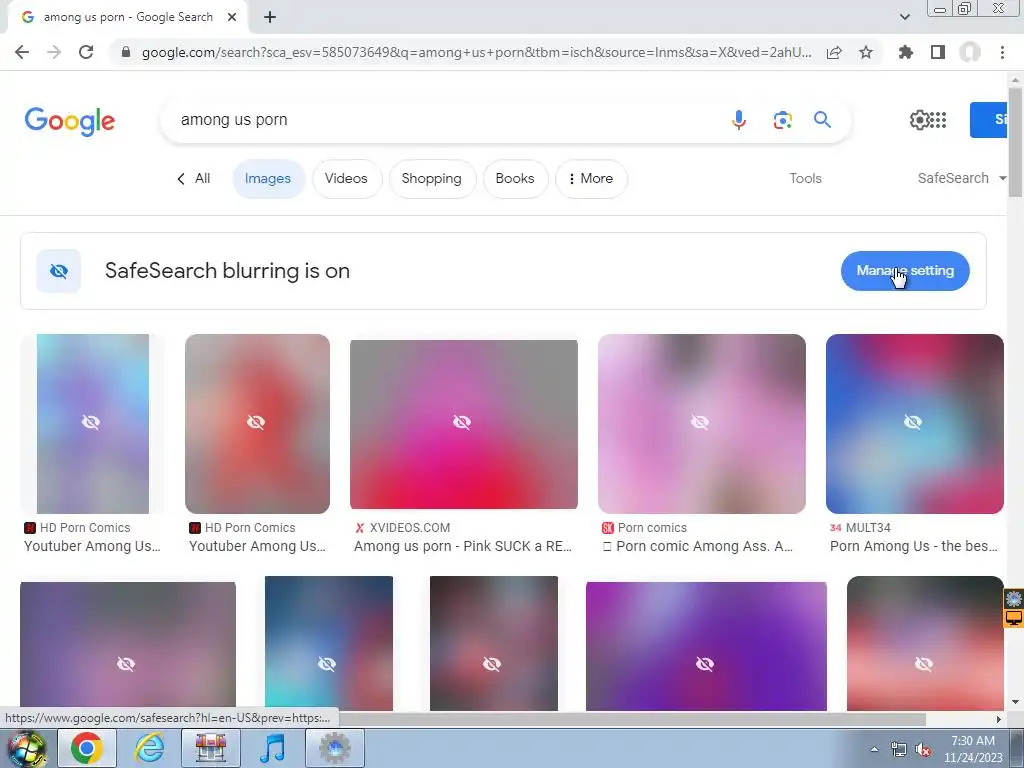Viewport: 1024px width, 768px height.
Task: Click eye icon on Porn comics pink thumbnail
Action: click(x=700, y=423)
